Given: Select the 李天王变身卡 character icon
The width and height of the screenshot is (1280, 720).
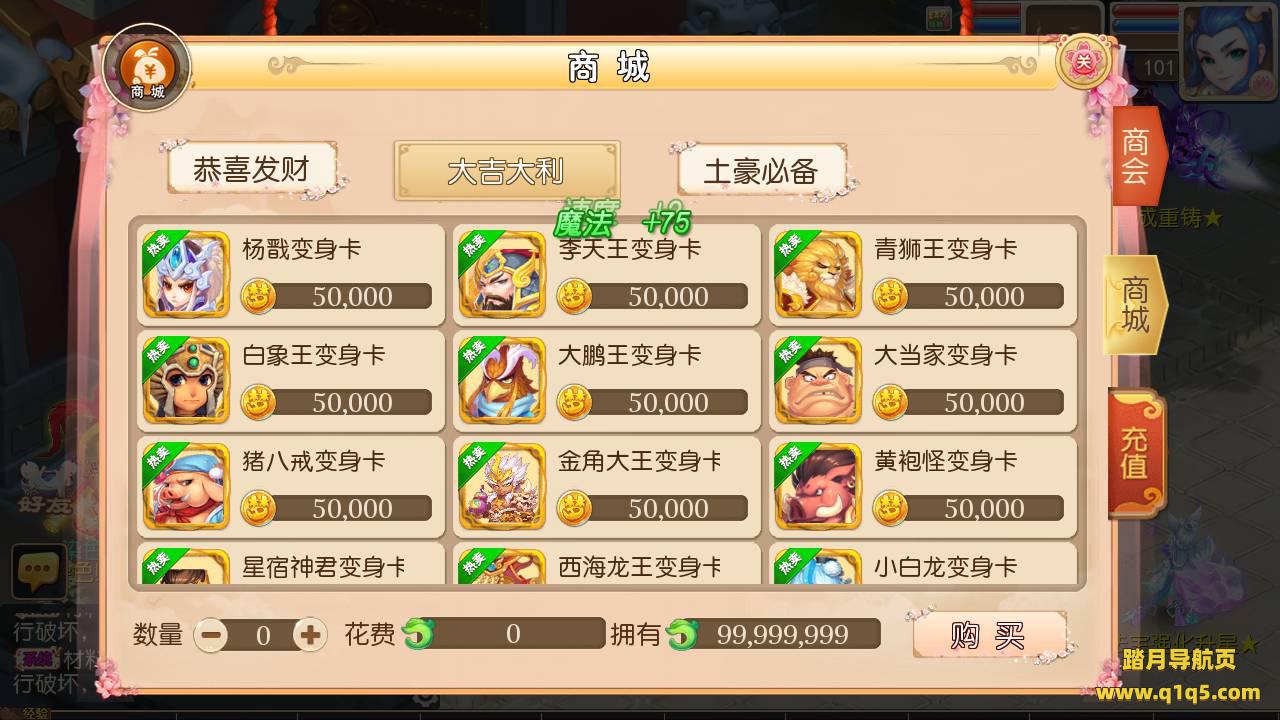Looking at the screenshot, I should (x=502, y=274).
